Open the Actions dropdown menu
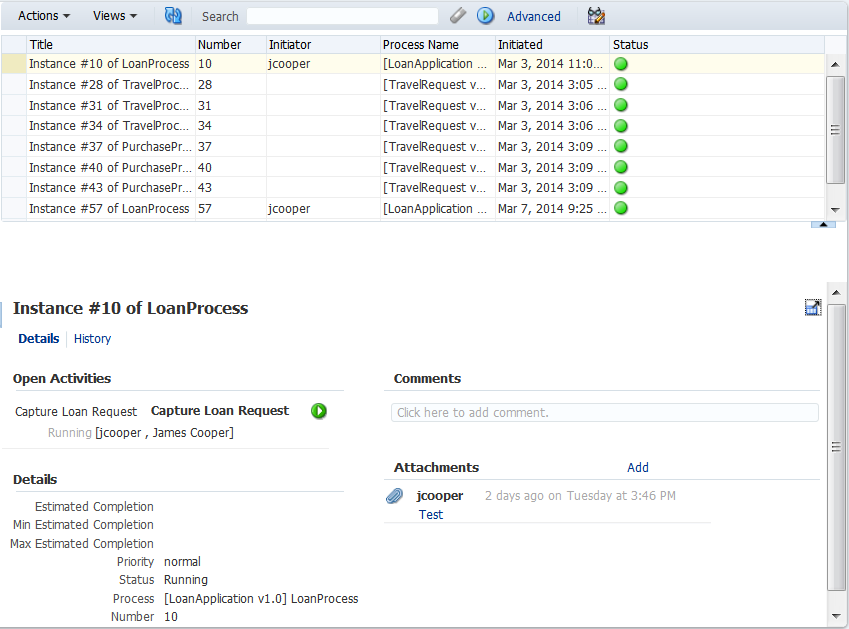849x629 pixels. pyautogui.click(x=44, y=16)
